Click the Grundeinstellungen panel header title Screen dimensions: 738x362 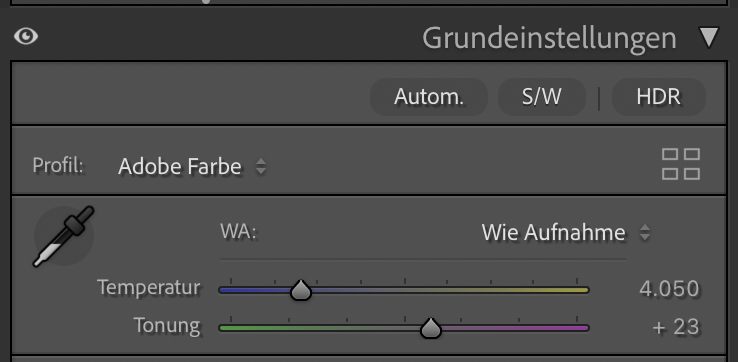(549, 38)
